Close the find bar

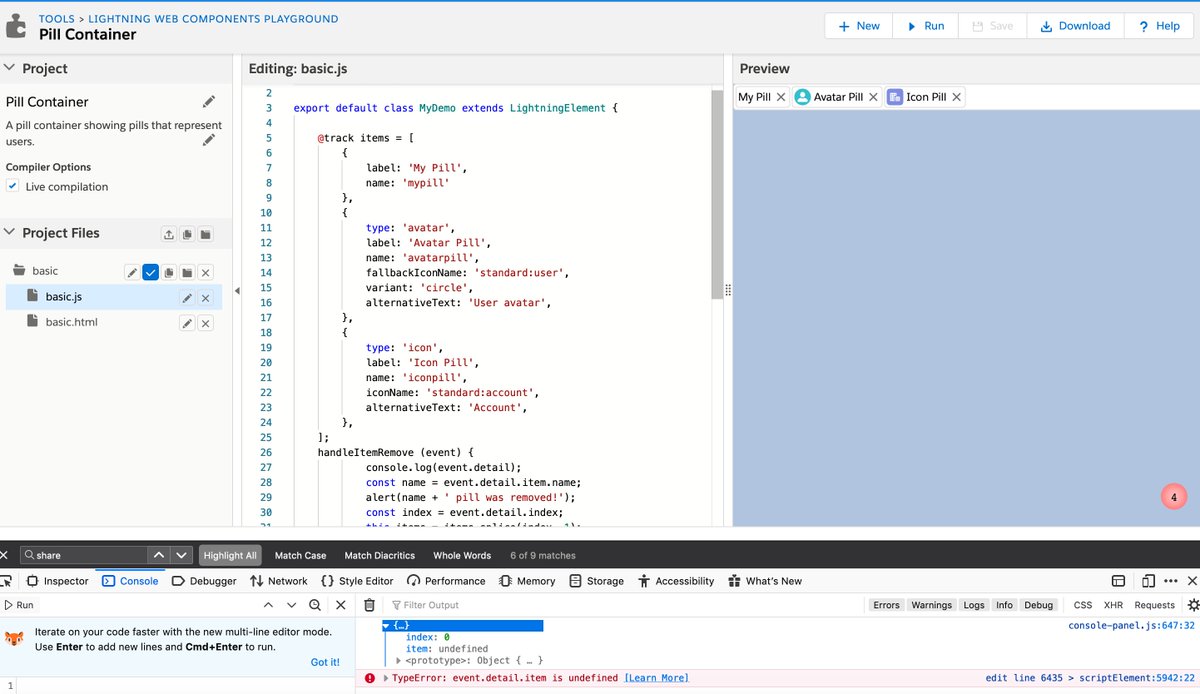4,555
